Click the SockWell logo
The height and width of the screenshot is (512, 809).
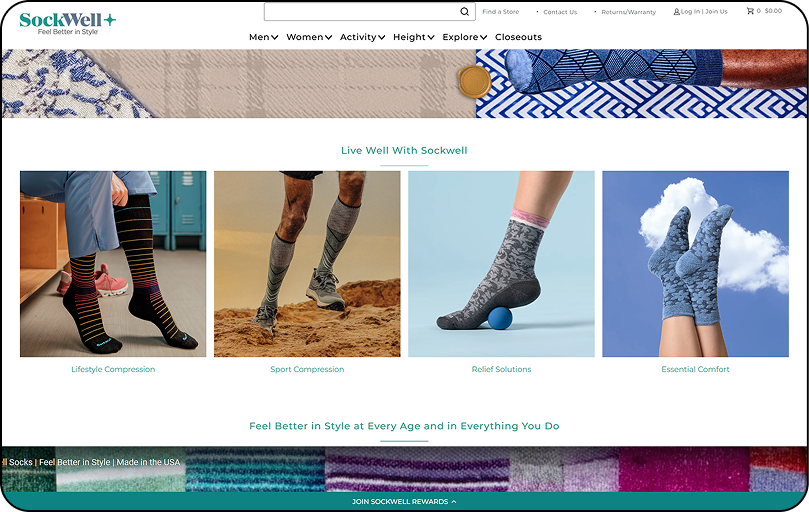point(67,22)
